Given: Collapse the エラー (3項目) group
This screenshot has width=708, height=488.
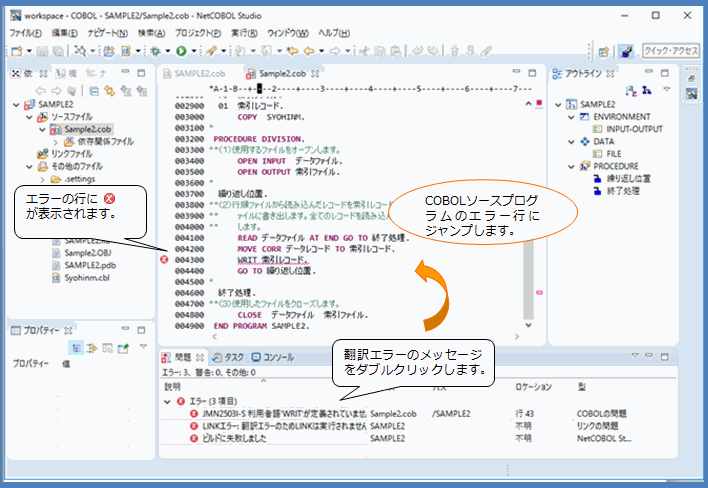Looking at the screenshot, I should pos(166,400).
